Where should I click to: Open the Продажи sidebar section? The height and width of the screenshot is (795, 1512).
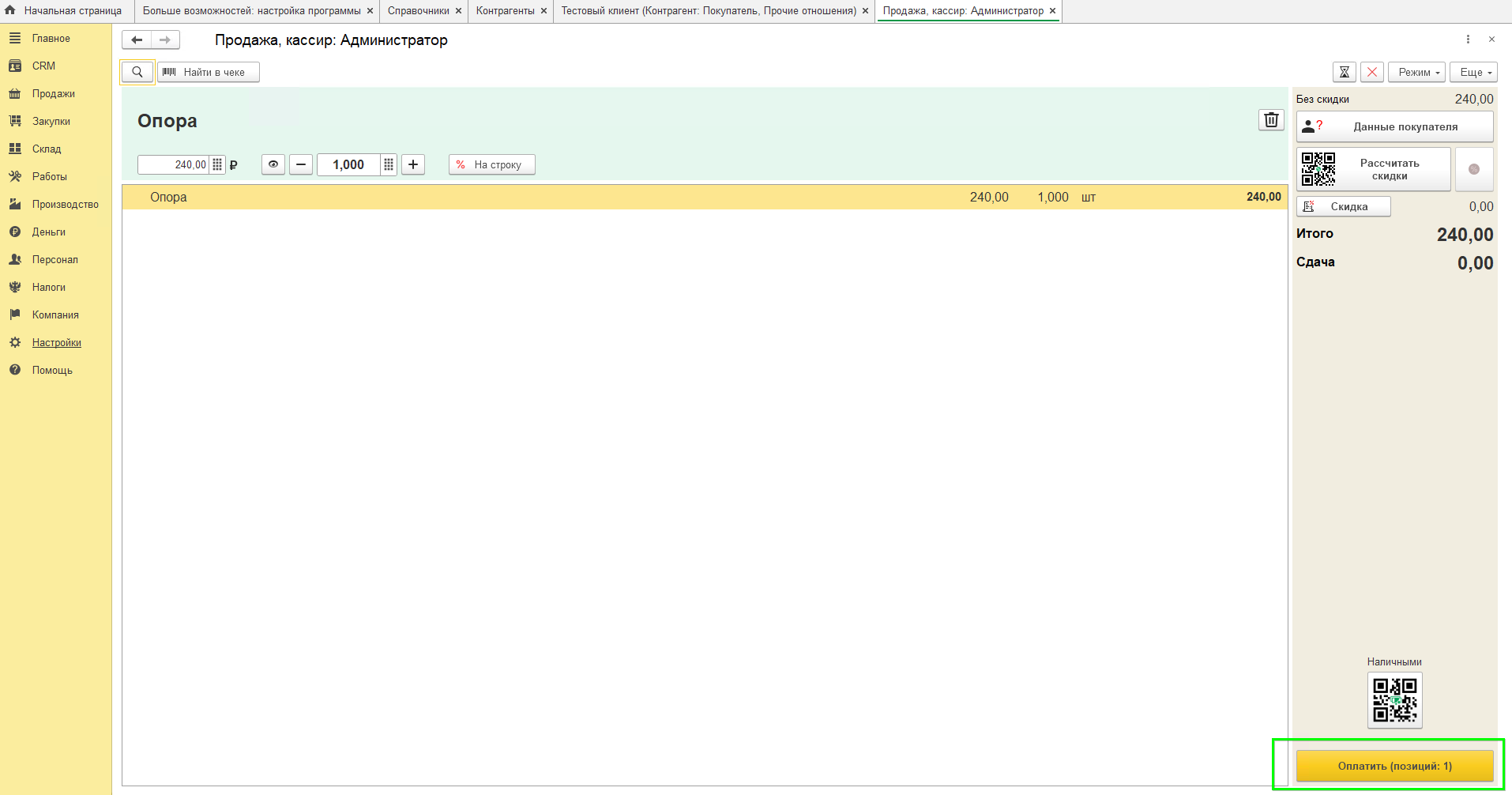(x=53, y=93)
